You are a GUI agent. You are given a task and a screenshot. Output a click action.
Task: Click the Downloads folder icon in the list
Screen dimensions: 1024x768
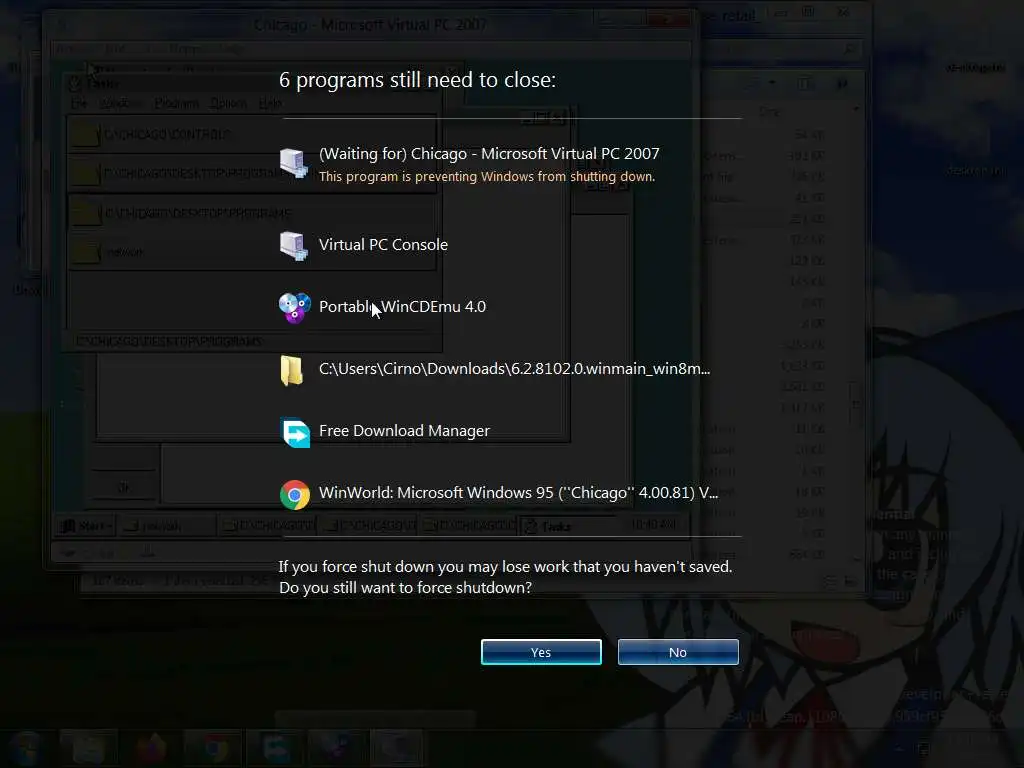point(291,370)
